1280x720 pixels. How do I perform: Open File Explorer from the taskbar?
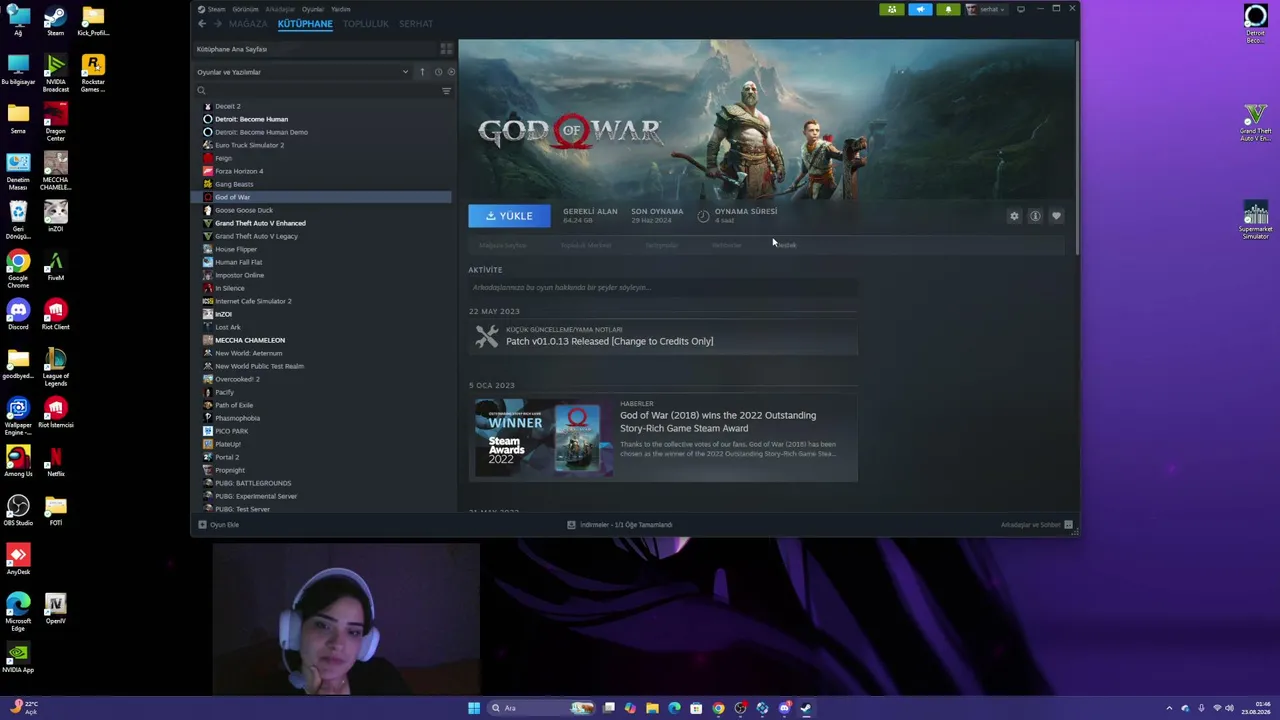(x=652, y=708)
